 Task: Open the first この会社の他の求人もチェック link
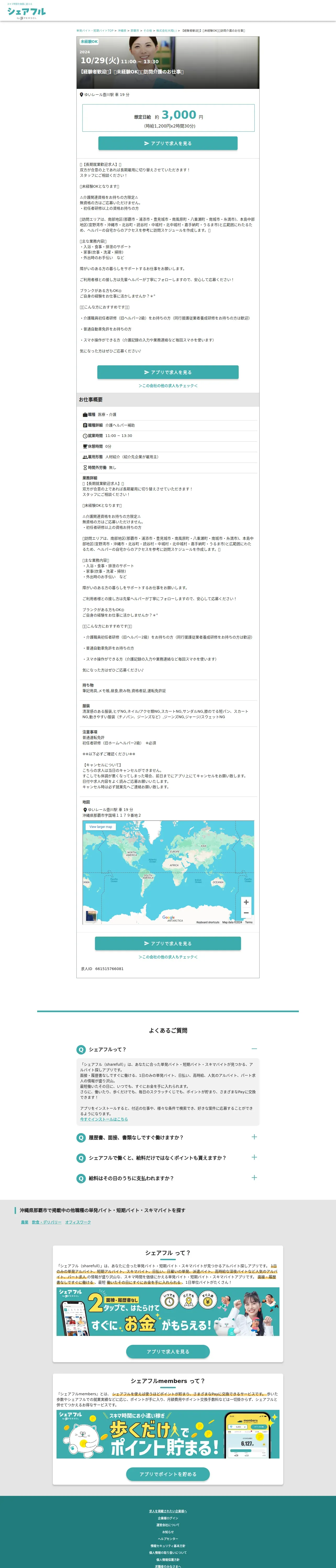point(168,386)
